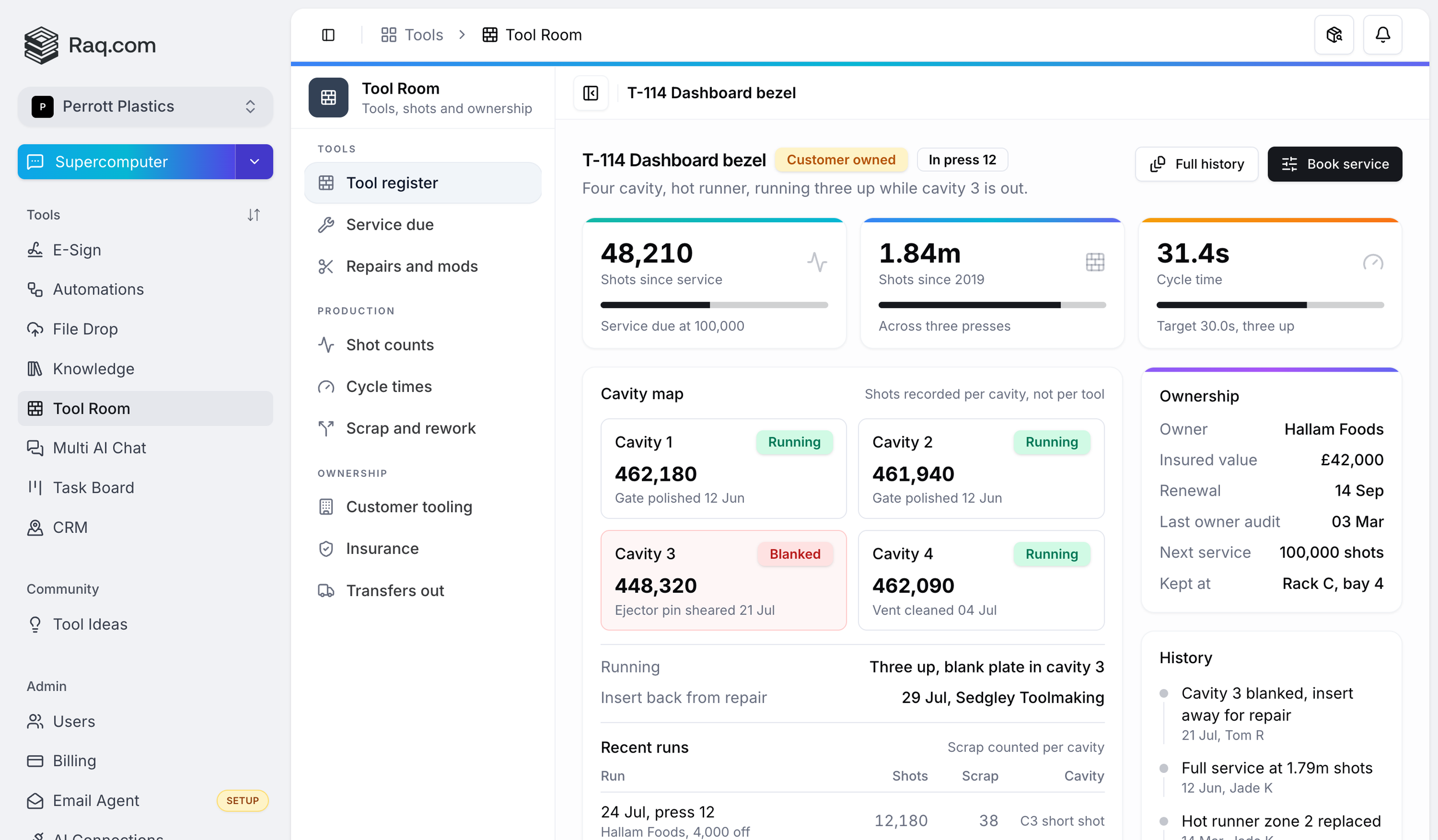Click the Full history button
Viewport: 1438px width, 840px height.
[x=1196, y=164]
